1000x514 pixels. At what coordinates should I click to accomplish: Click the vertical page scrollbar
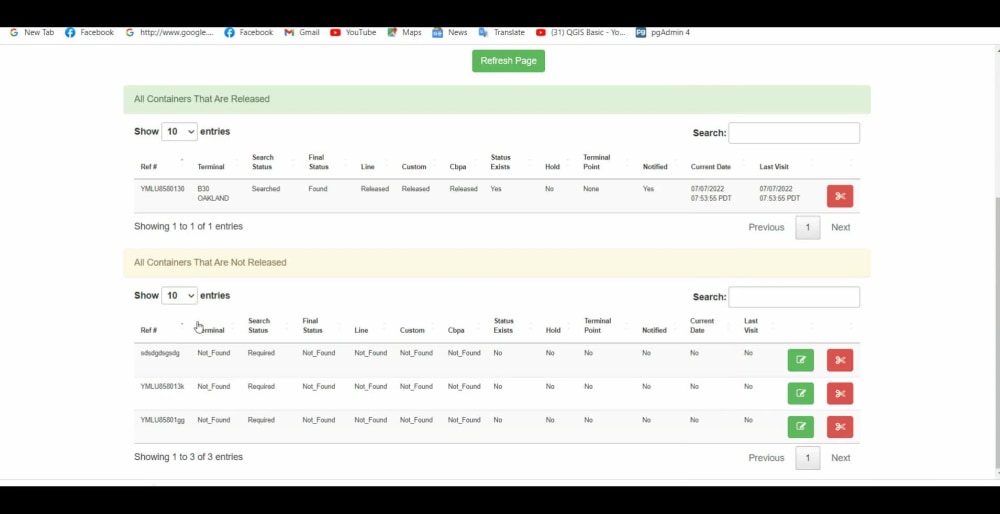[x=996, y=333]
